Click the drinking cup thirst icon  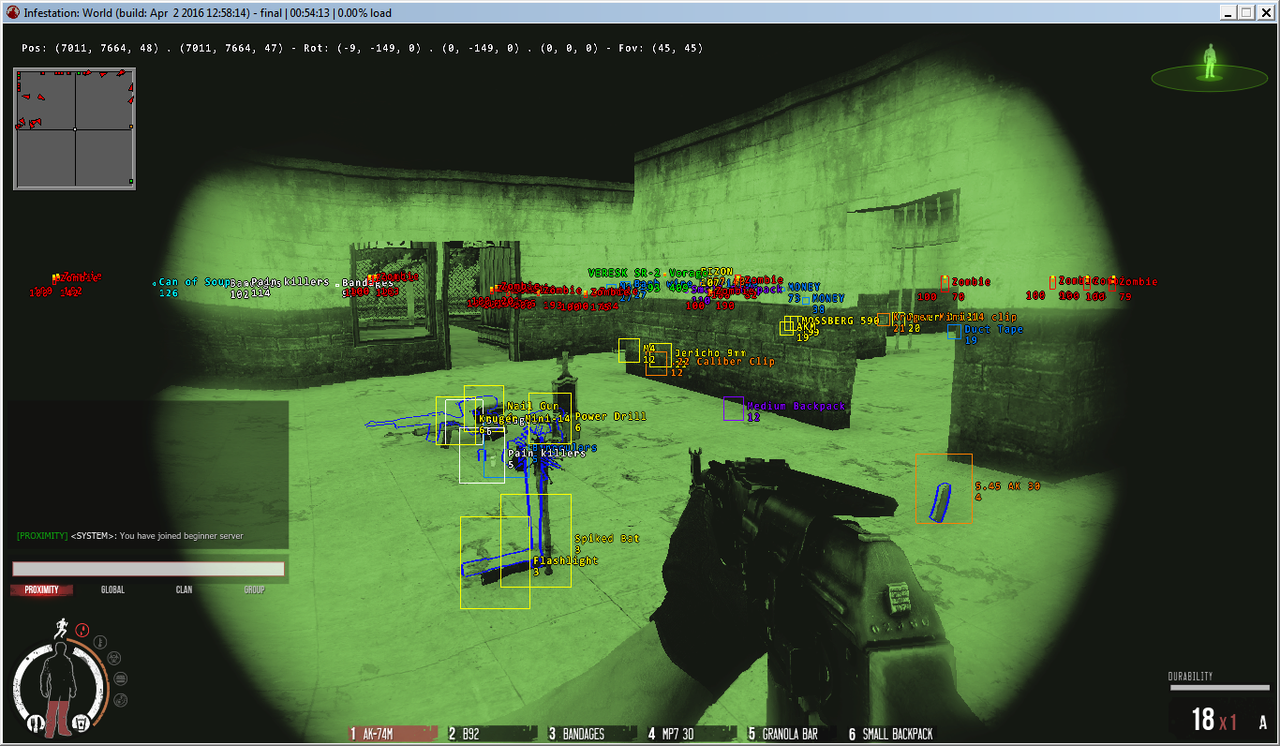[83, 722]
